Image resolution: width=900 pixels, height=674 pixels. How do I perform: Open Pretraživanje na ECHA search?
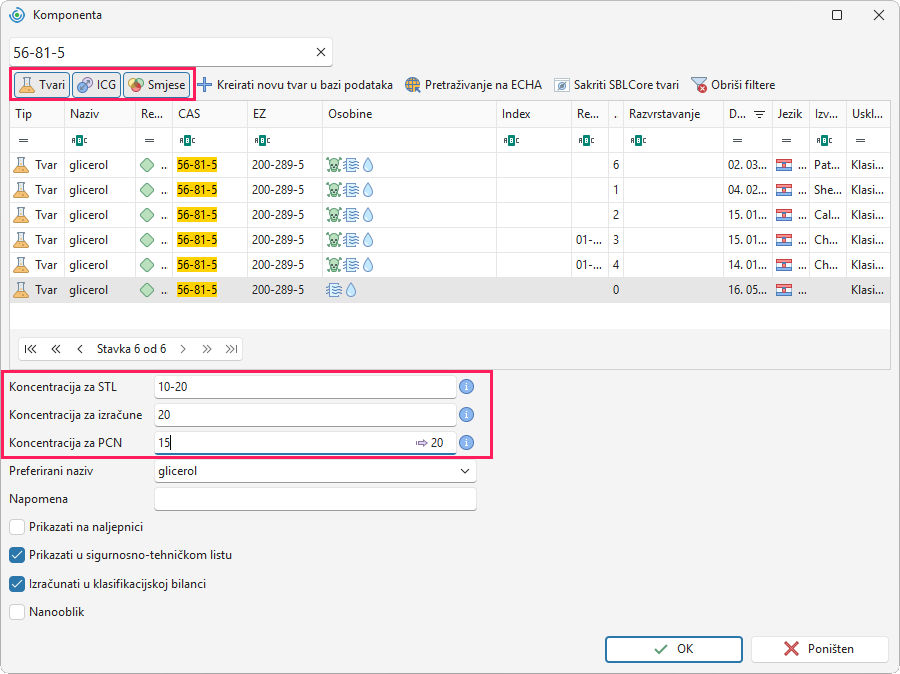[x=473, y=85]
